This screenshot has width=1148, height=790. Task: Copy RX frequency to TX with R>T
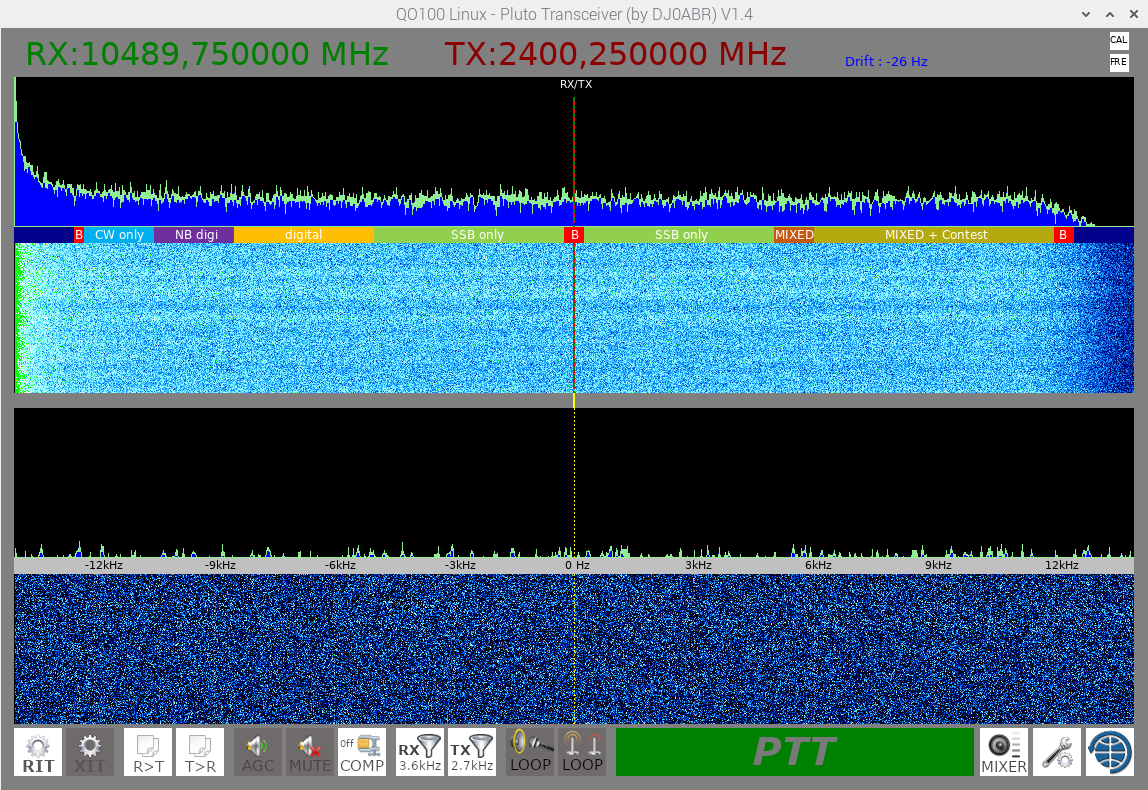tap(148, 752)
